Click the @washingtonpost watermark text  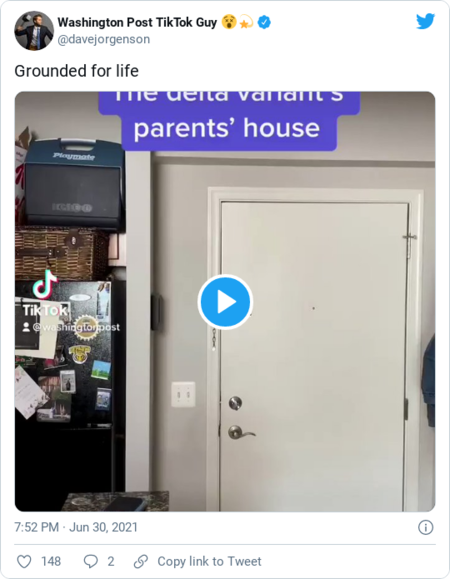point(71,327)
